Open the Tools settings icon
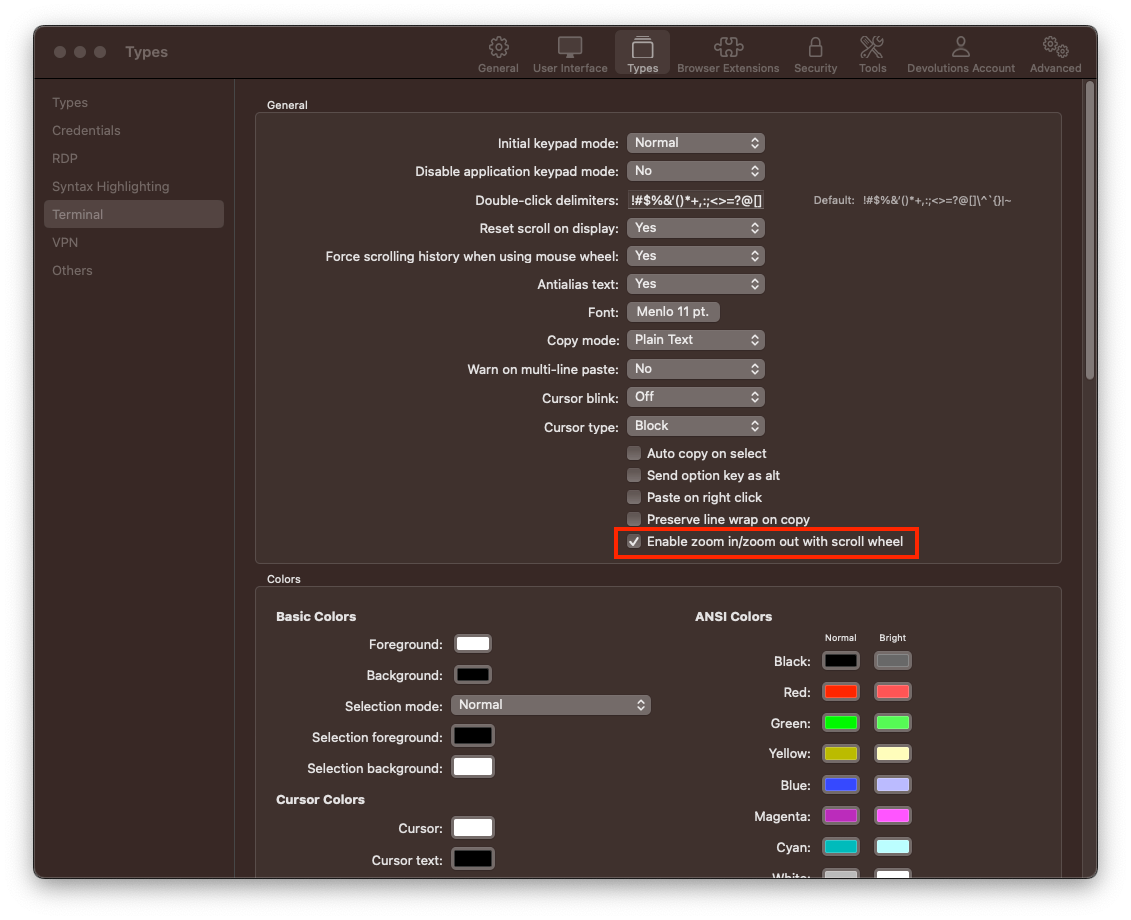This screenshot has width=1131, height=920. pyautogui.click(x=872, y=52)
